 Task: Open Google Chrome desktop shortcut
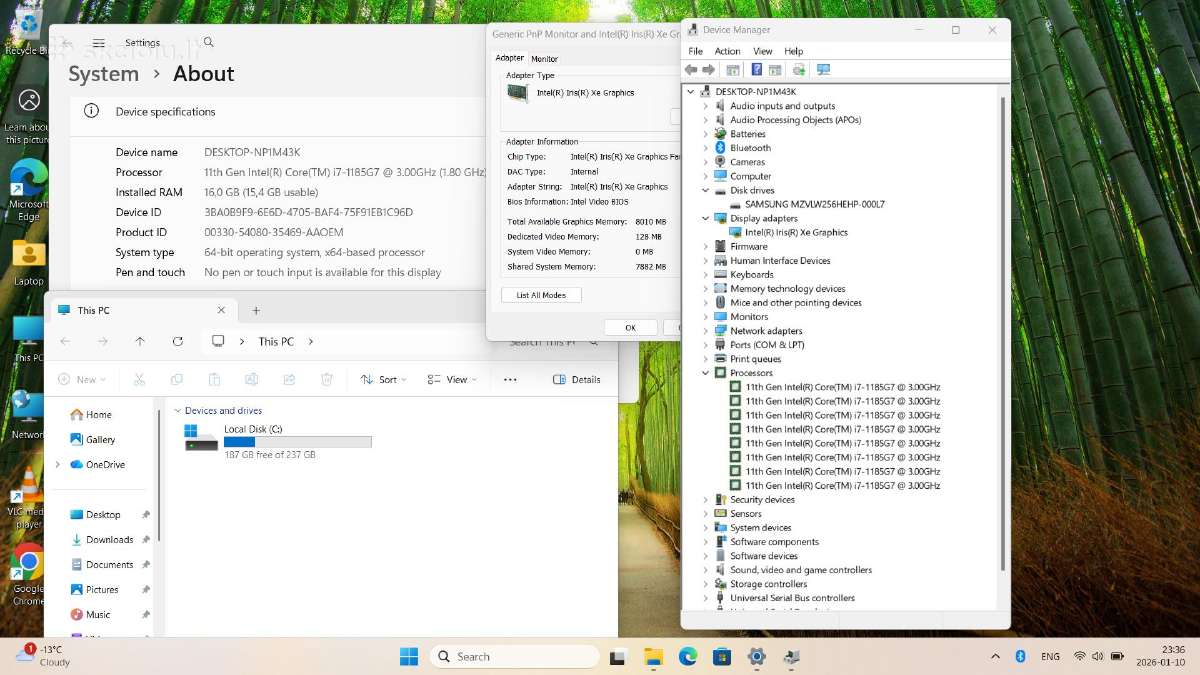click(x=28, y=575)
